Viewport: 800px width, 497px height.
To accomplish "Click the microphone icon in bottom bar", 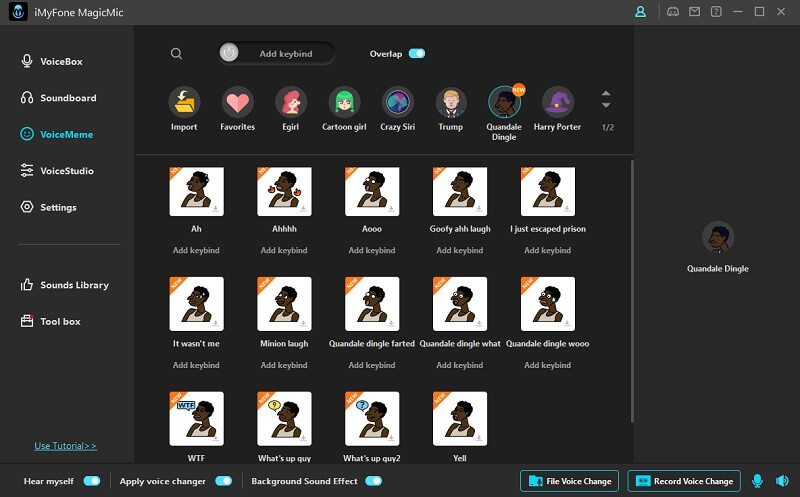I will pyautogui.click(x=758, y=481).
